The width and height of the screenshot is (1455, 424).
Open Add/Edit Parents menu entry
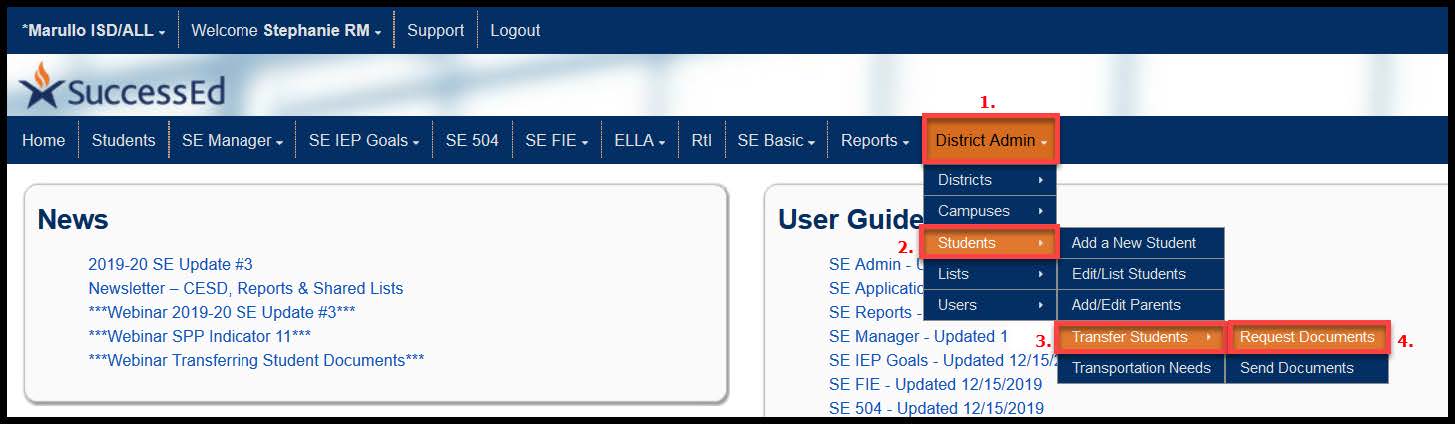(x=1126, y=305)
